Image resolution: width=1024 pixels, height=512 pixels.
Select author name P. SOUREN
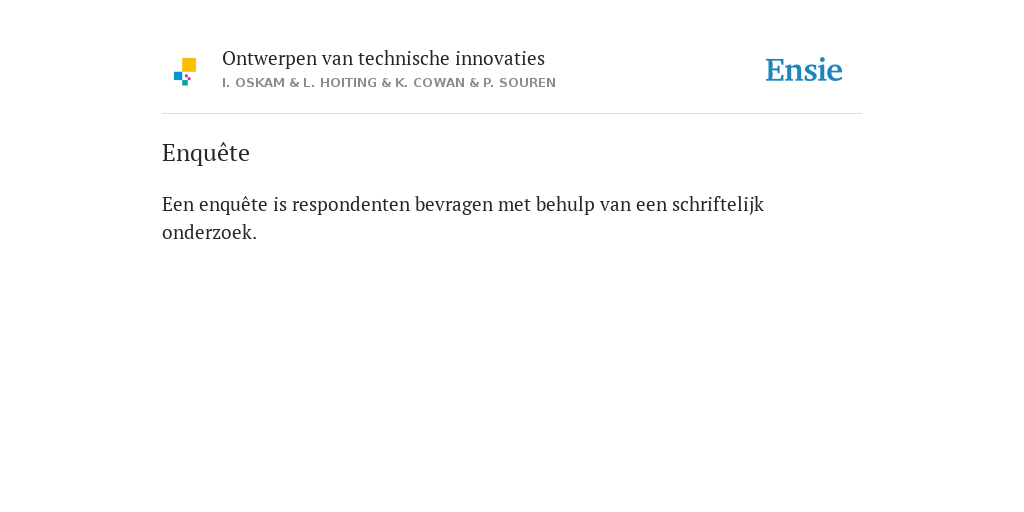pos(519,83)
